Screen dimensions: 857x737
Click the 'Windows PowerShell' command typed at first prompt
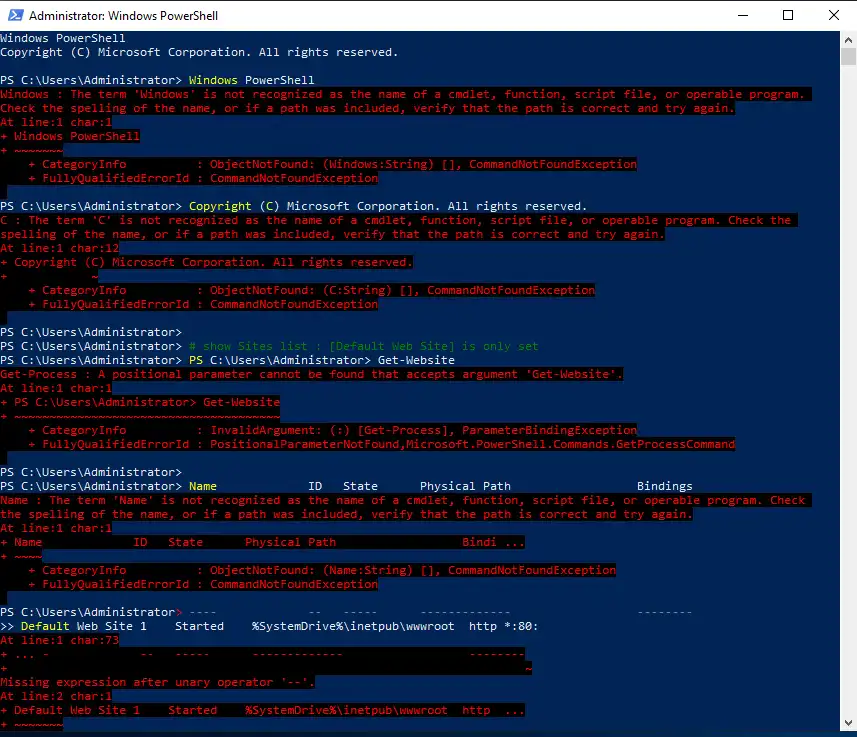coord(251,80)
